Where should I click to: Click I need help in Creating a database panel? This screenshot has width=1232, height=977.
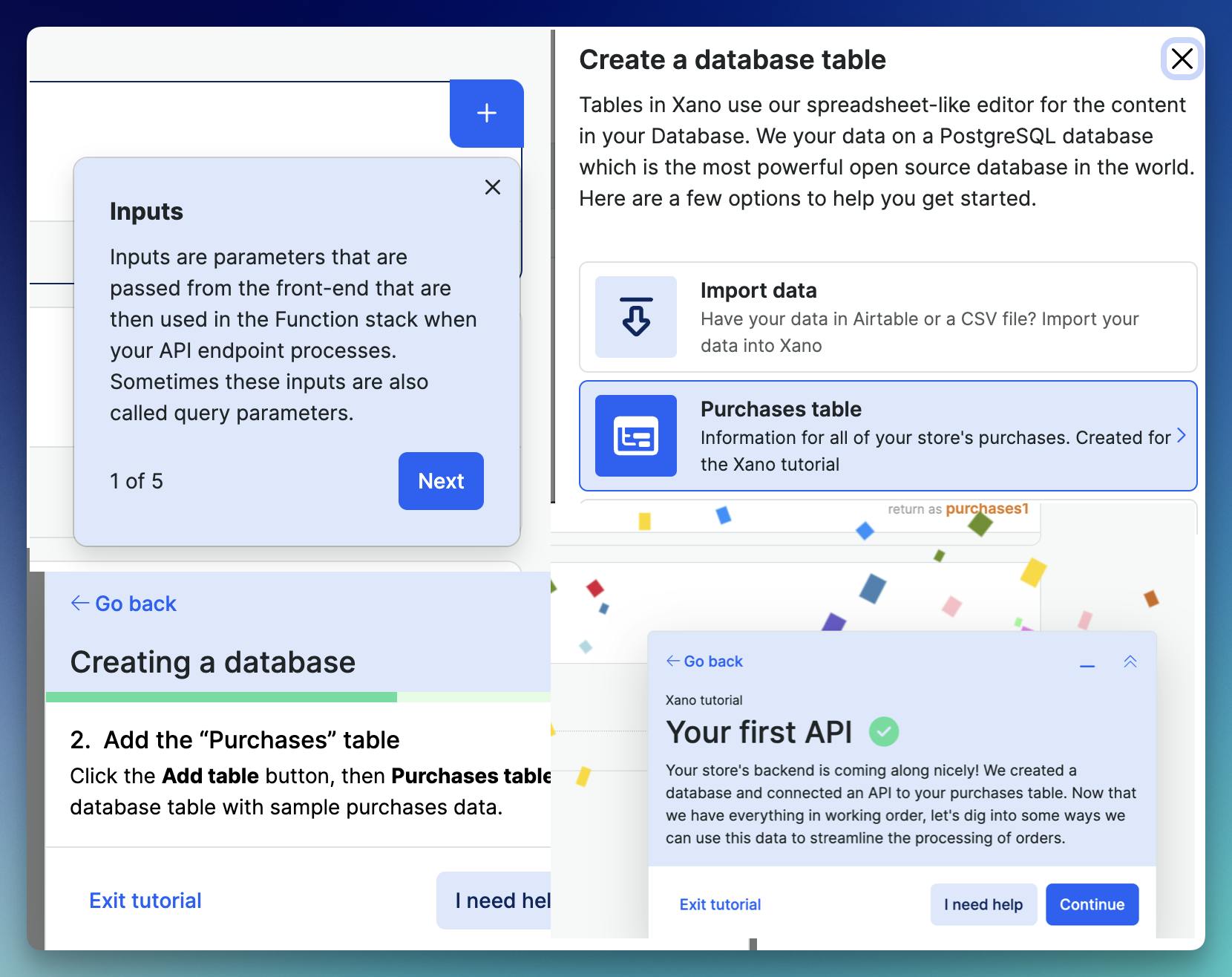pos(494,901)
